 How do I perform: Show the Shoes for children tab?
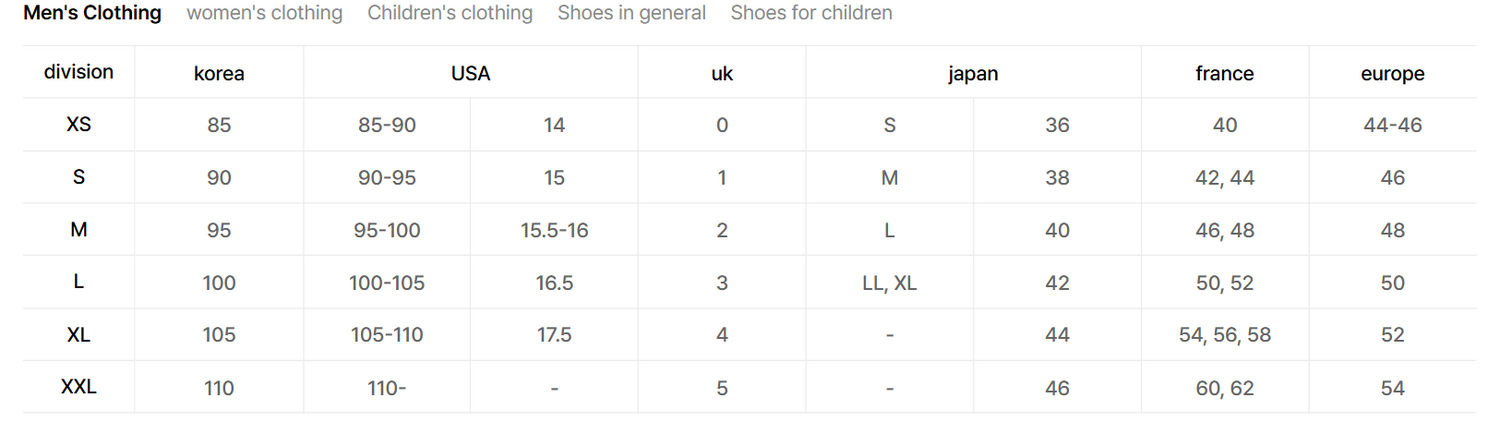click(x=811, y=13)
